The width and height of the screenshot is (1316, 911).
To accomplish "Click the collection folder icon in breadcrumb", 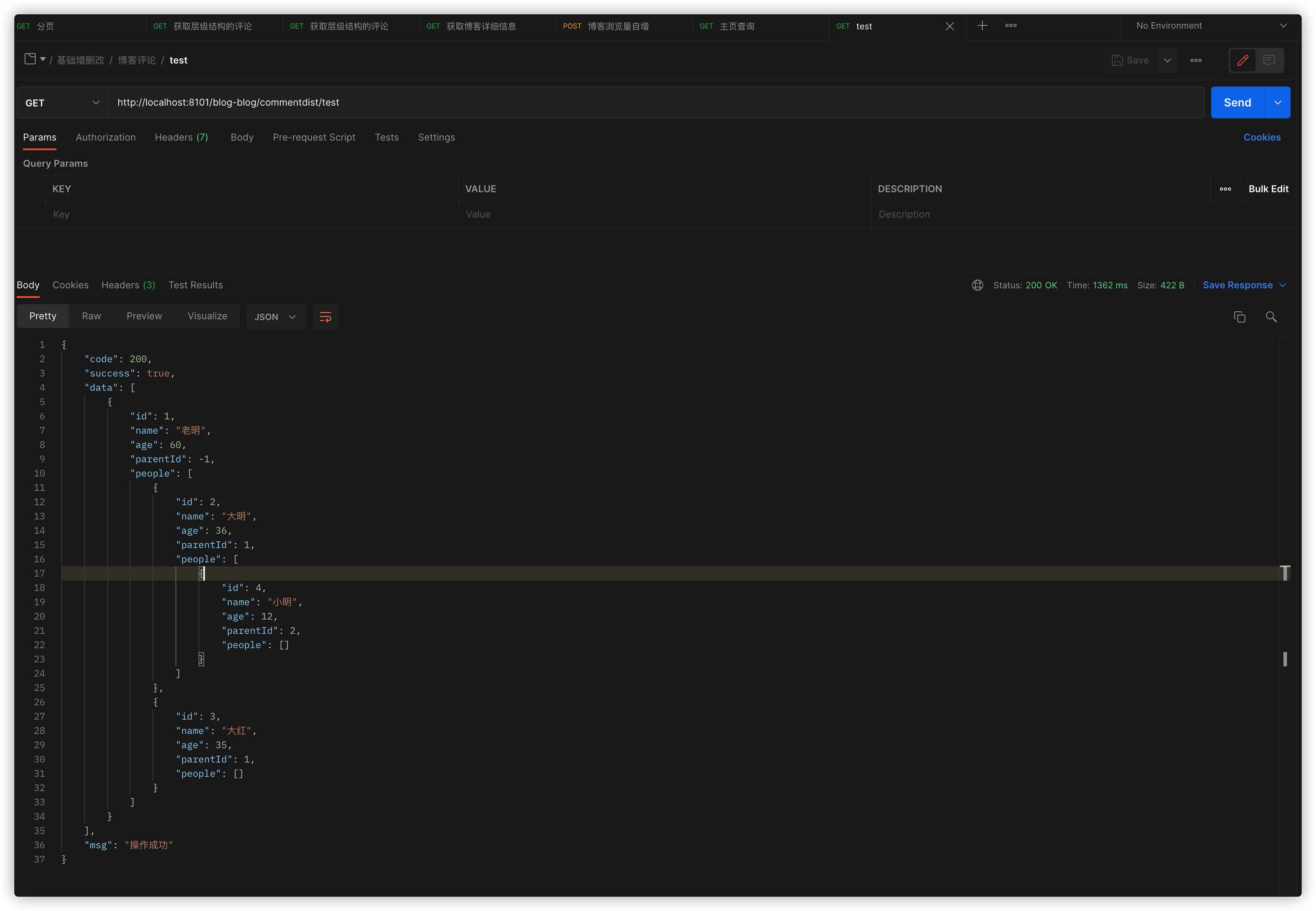I will (x=30, y=59).
